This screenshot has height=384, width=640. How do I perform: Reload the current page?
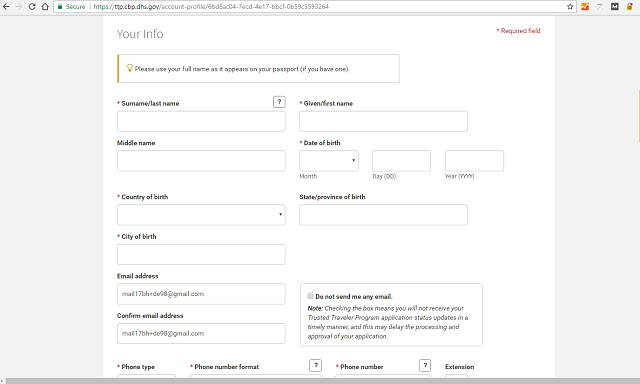point(32,7)
